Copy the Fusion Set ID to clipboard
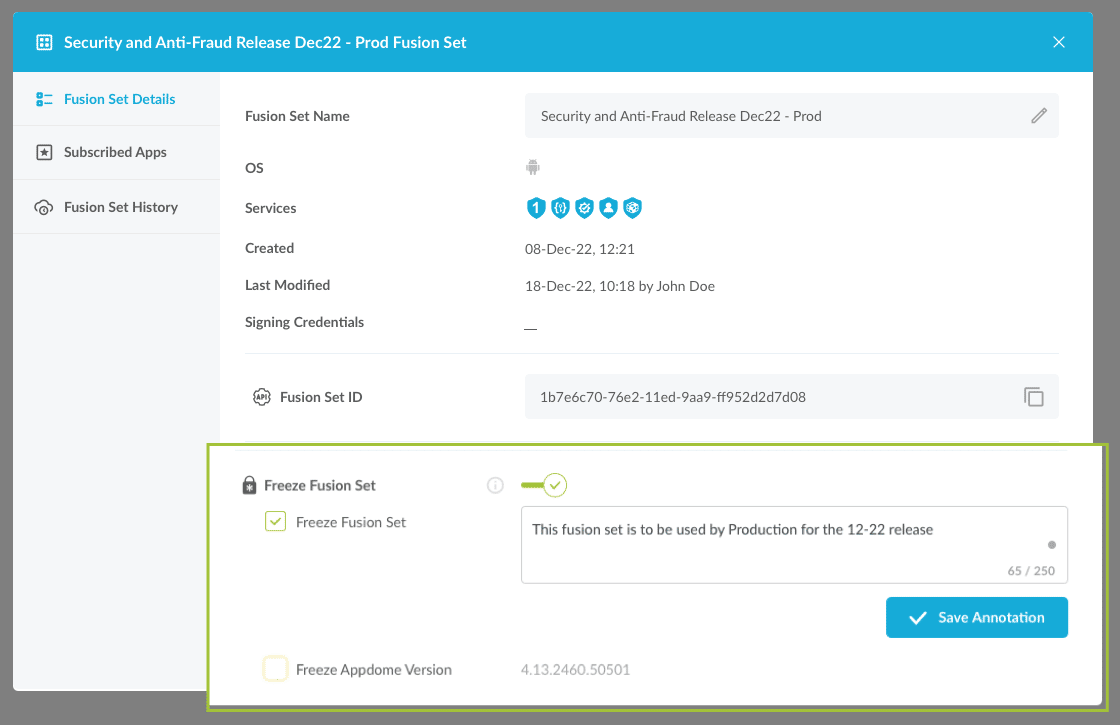 coord(1033,397)
